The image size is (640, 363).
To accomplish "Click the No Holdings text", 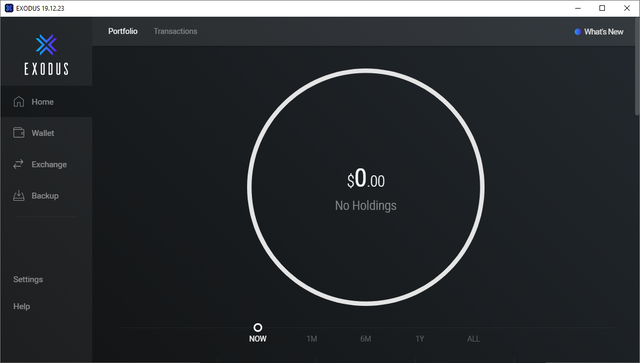I will coord(366,205).
